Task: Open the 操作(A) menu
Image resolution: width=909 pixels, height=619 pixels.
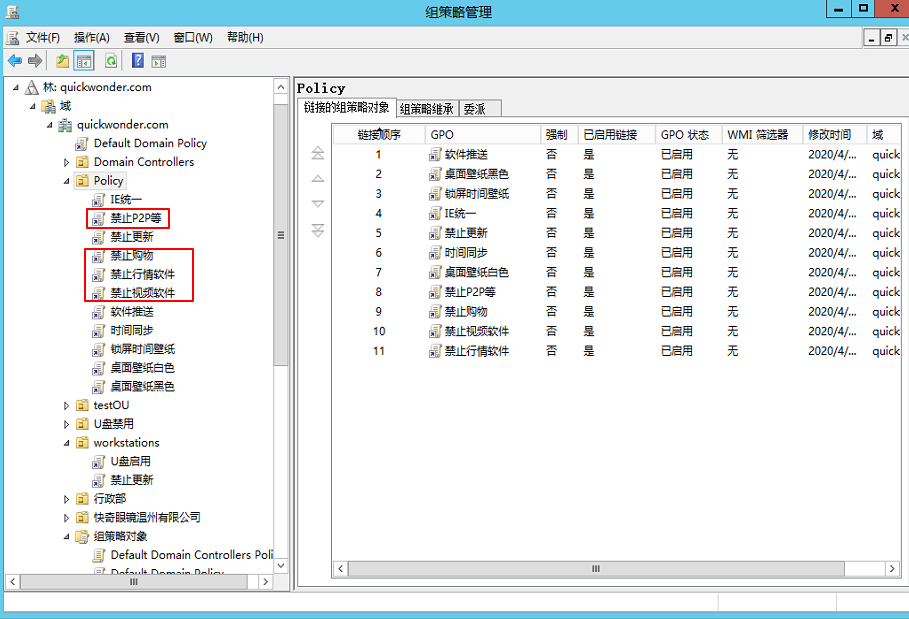Action: 91,37
